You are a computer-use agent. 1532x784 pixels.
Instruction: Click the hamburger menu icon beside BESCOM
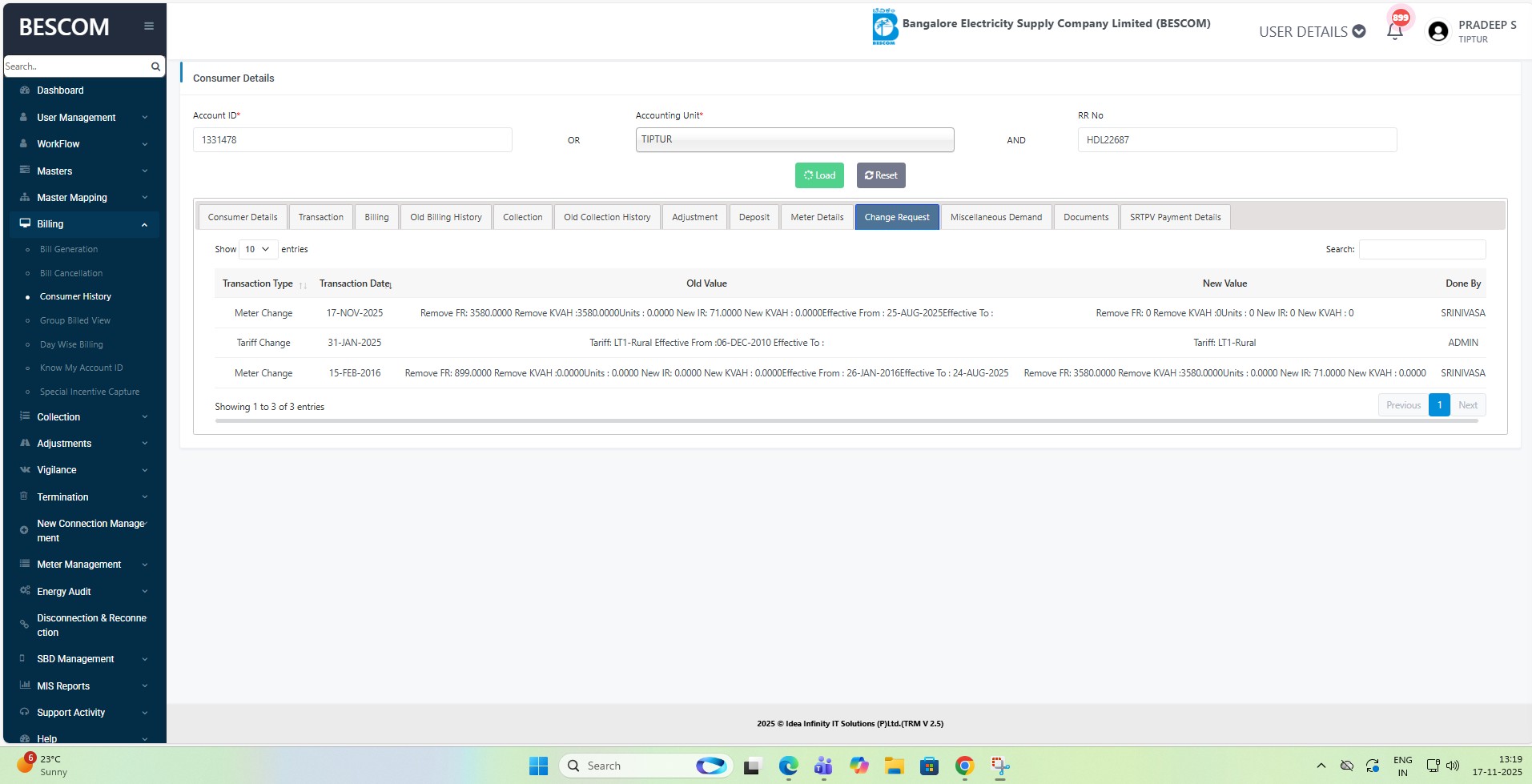click(x=148, y=26)
